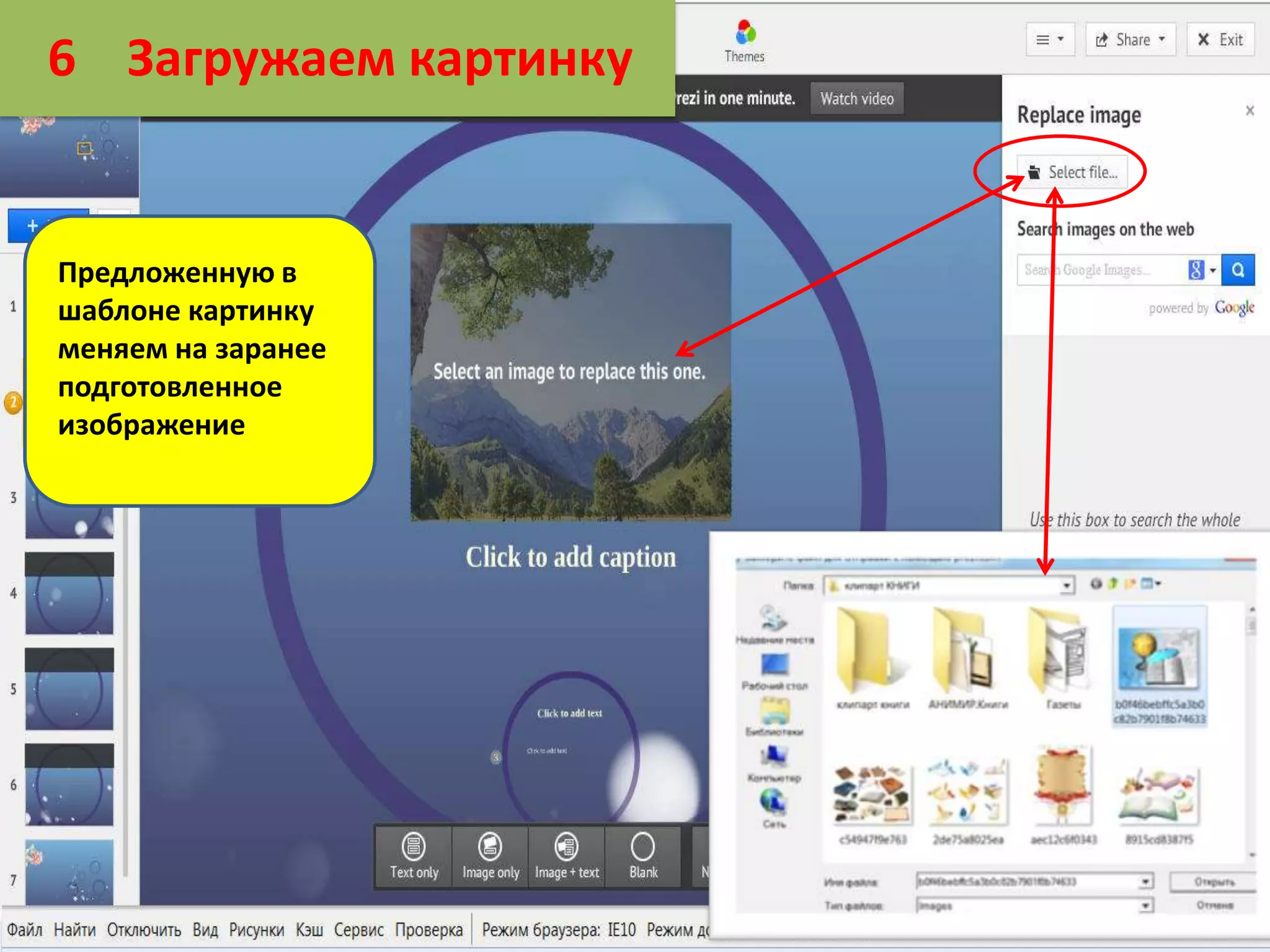Open the Сервис menu

point(359,930)
